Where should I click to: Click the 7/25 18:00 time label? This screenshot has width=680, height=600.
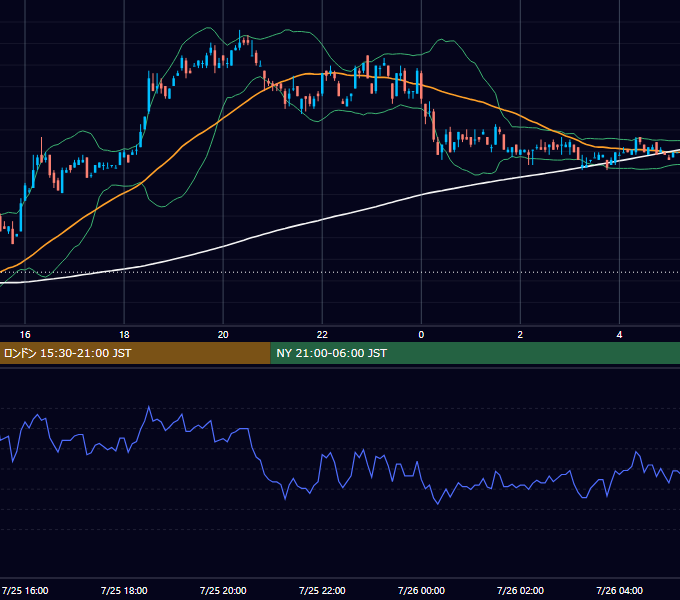[124, 590]
